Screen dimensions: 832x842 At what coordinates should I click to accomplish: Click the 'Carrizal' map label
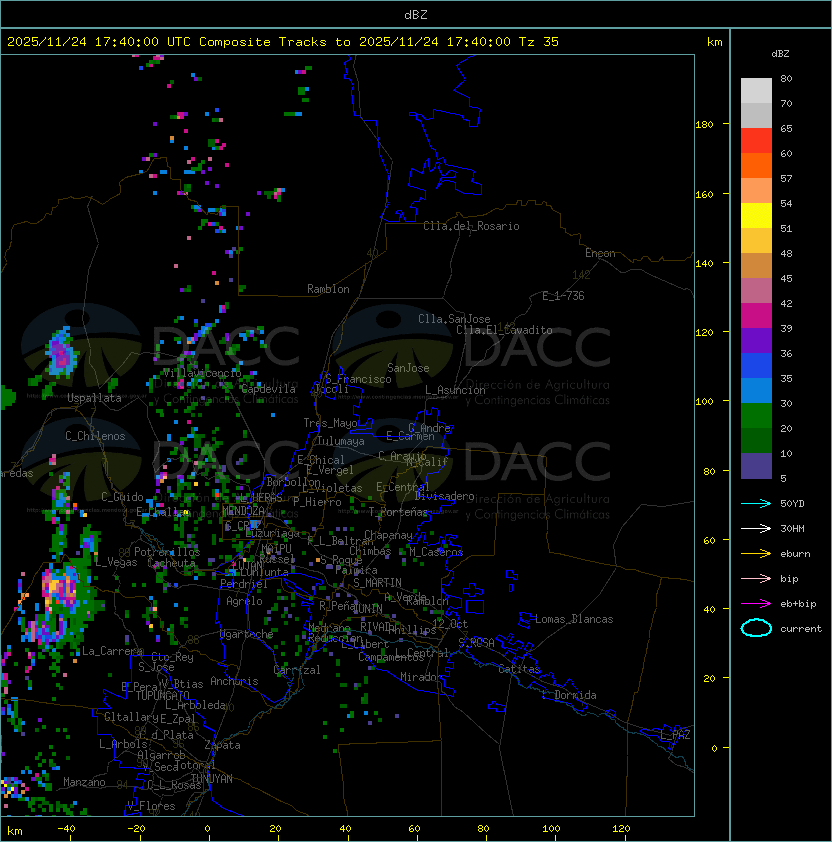[x=297, y=670]
